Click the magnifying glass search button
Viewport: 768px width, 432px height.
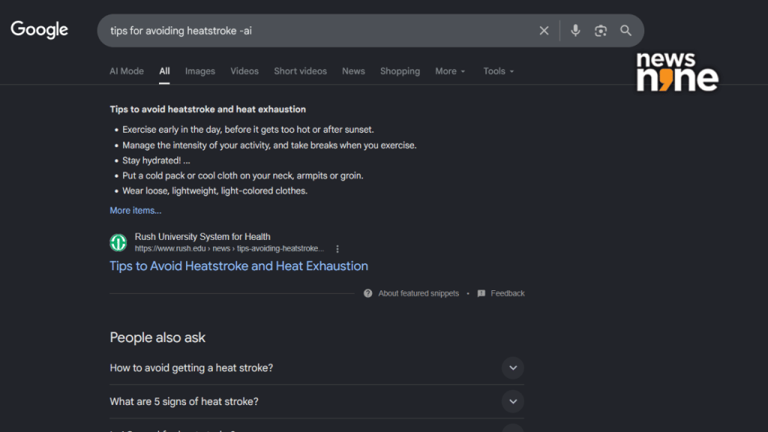point(625,30)
